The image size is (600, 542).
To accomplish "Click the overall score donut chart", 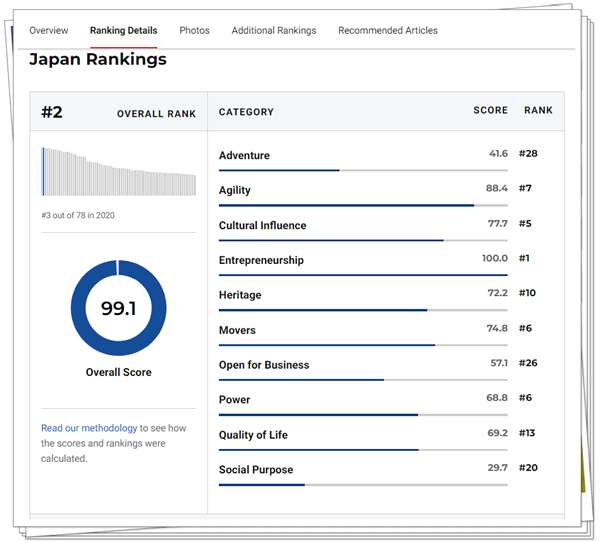I will pyautogui.click(x=118, y=308).
